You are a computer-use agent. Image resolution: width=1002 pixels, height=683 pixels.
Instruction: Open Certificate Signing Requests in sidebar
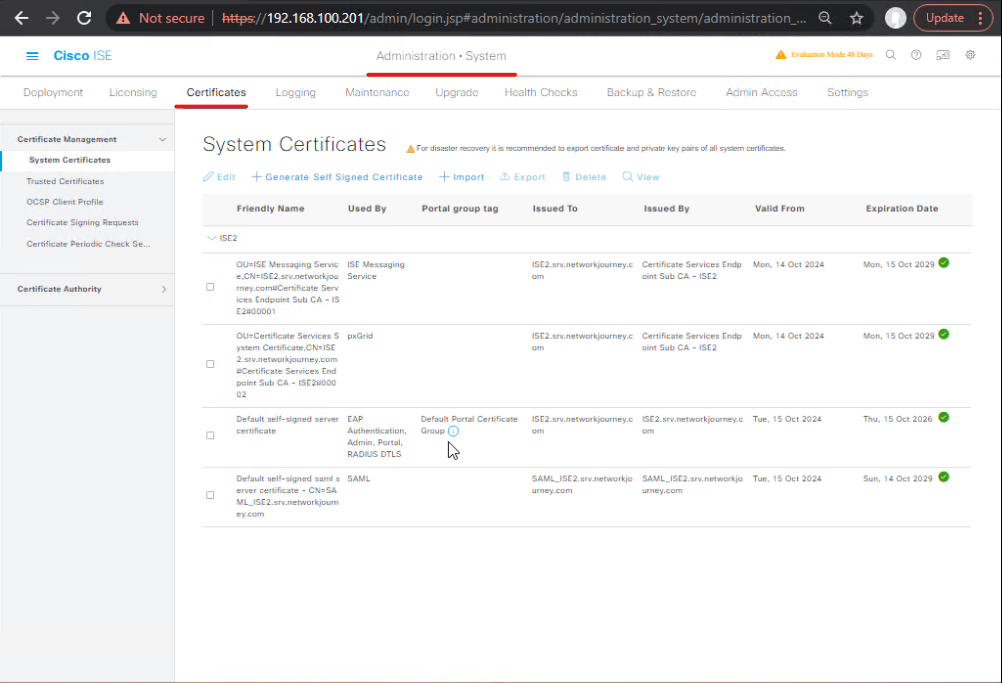point(82,223)
